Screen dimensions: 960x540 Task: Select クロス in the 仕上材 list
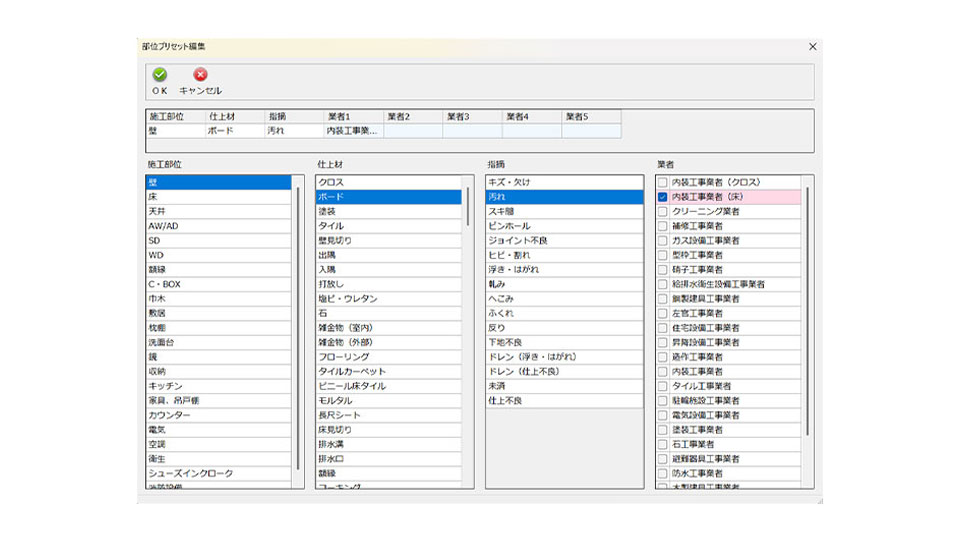pos(389,182)
